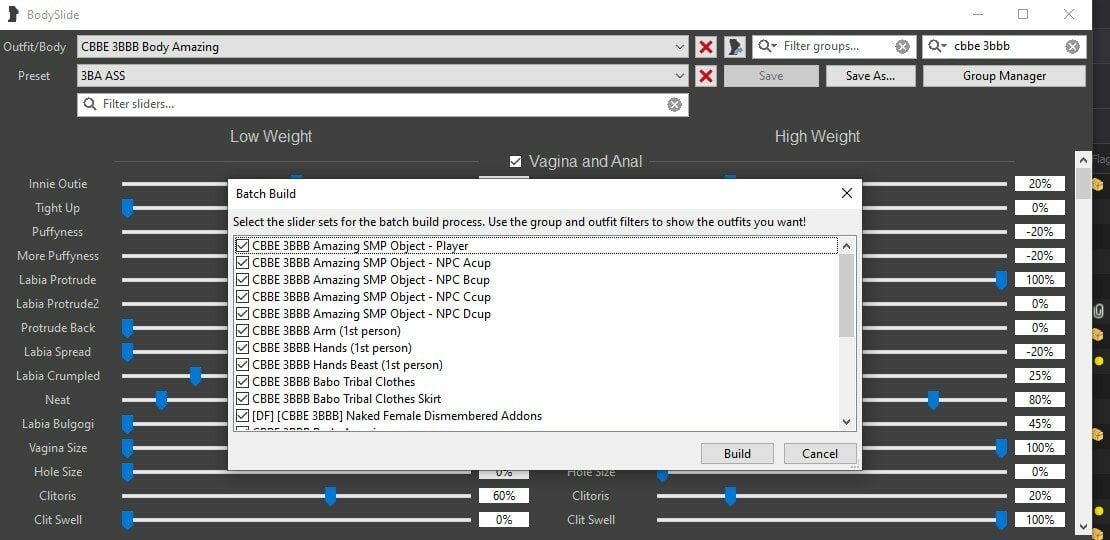Click the Low Weight Neat slider handle
Image resolution: width=1110 pixels, height=540 pixels.
click(x=161, y=400)
